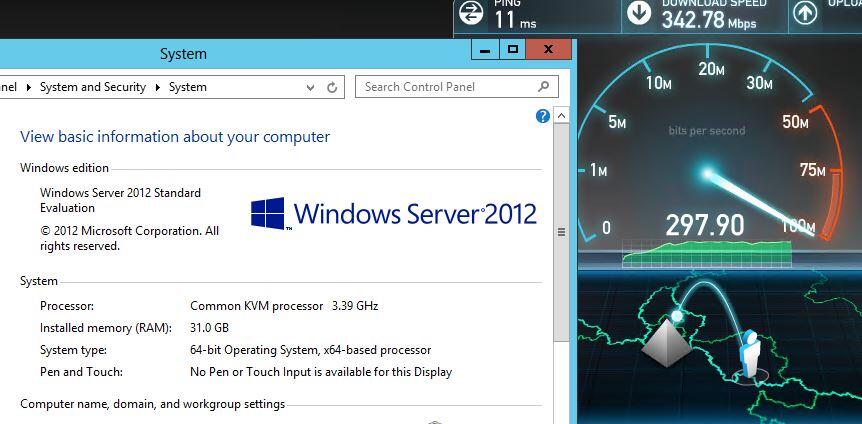Click the Installed memory (RAM) label
Image resolution: width=862 pixels, height=424 pixels.
[x=106, y=328]
